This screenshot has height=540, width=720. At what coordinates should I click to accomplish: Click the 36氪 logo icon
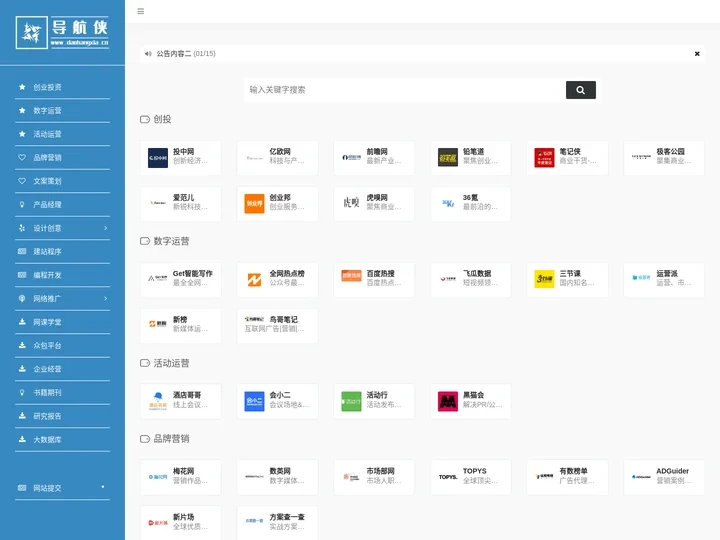pyautogui.click(x=448, y=204)
